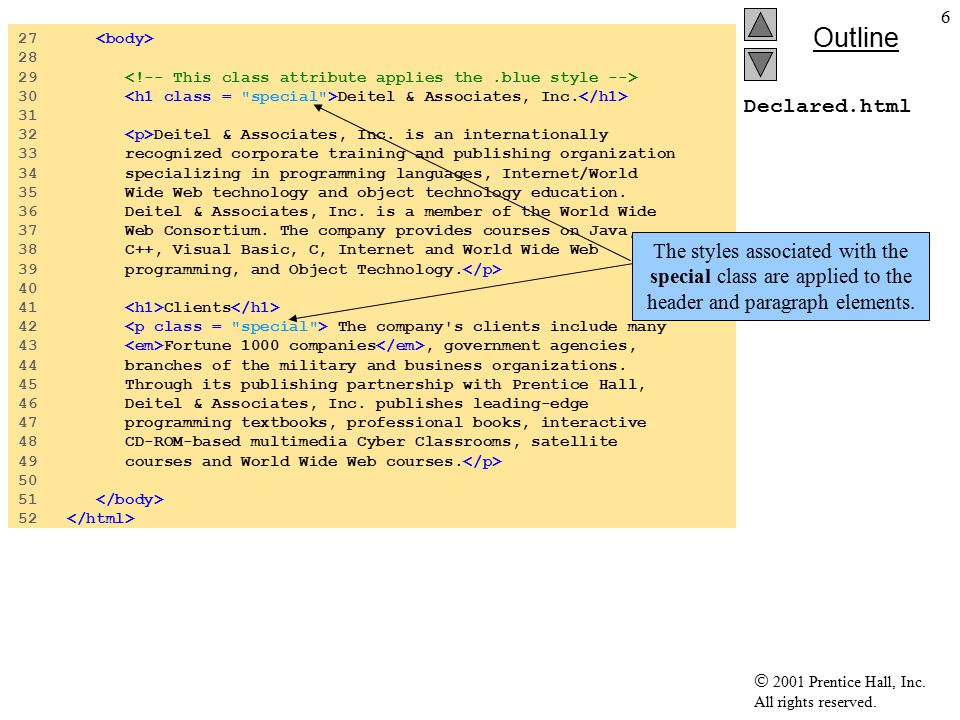Click the blue special class callout note
This screenshot has height=720, width=960.
click(x=781, y=277)
